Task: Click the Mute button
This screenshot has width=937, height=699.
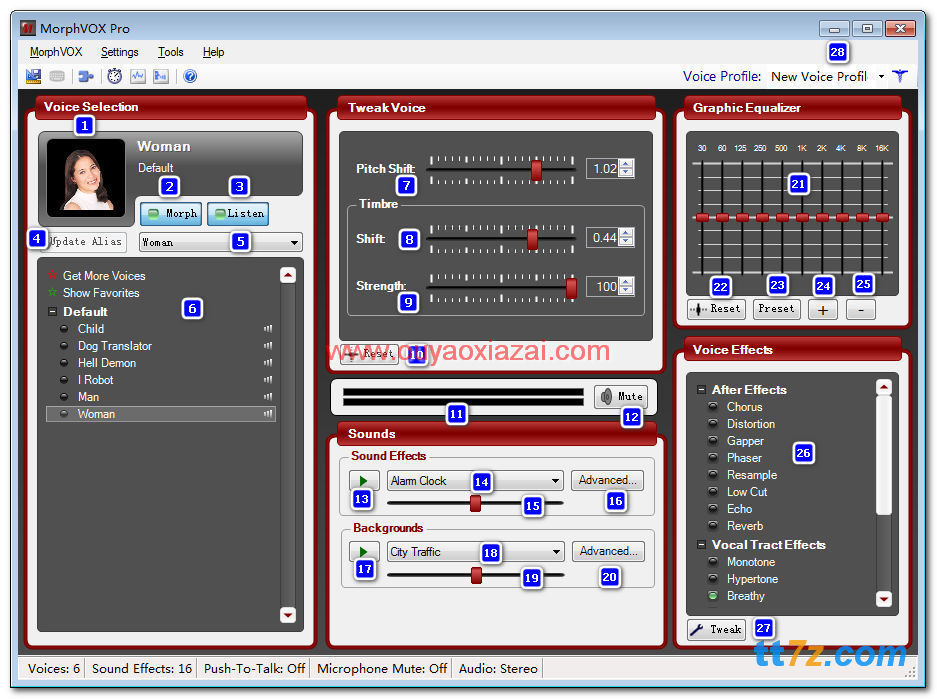Action: click(x=621, y=396)
